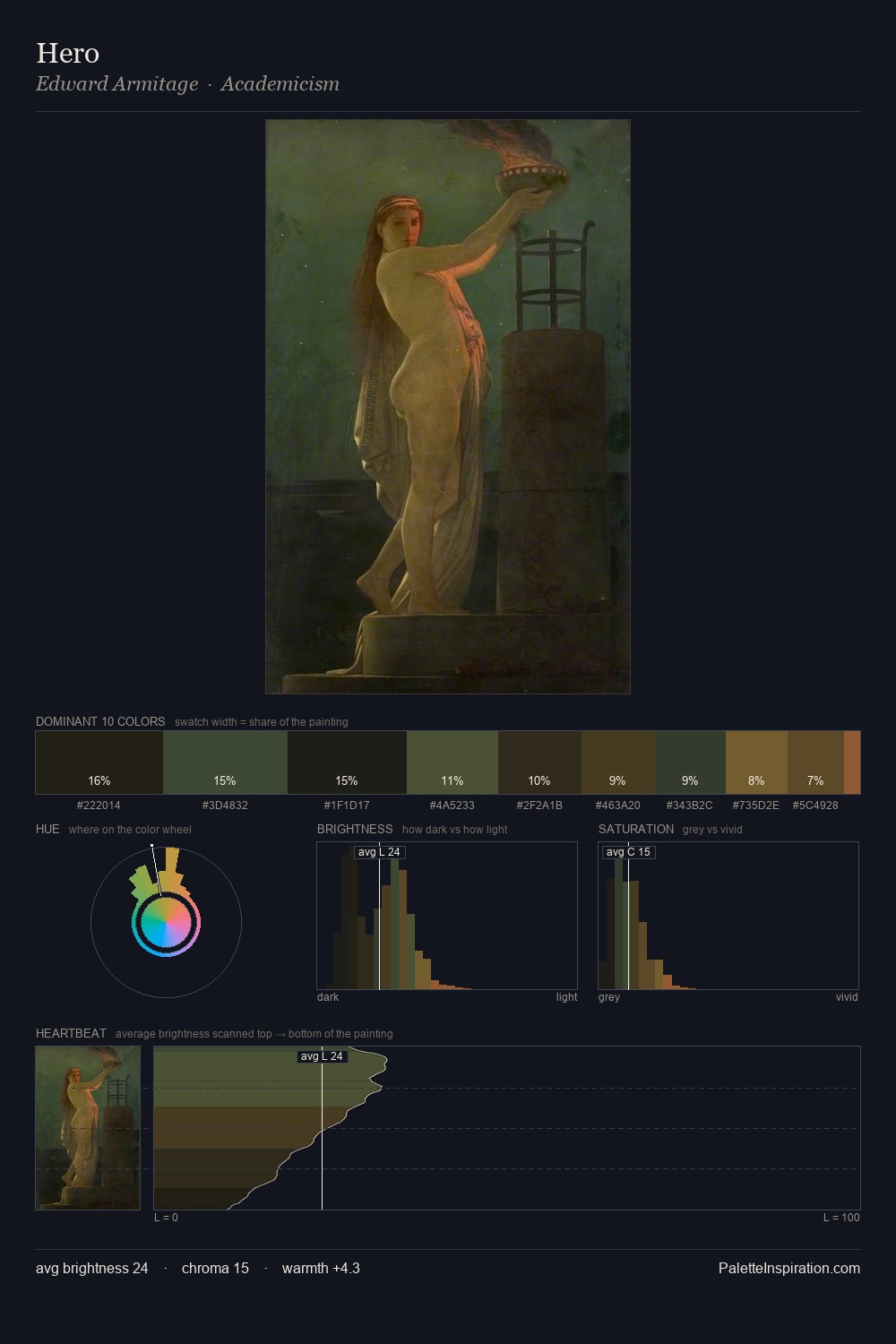
Task: Pick the #1F1D17 swatch
Action: tap(347, 762)
